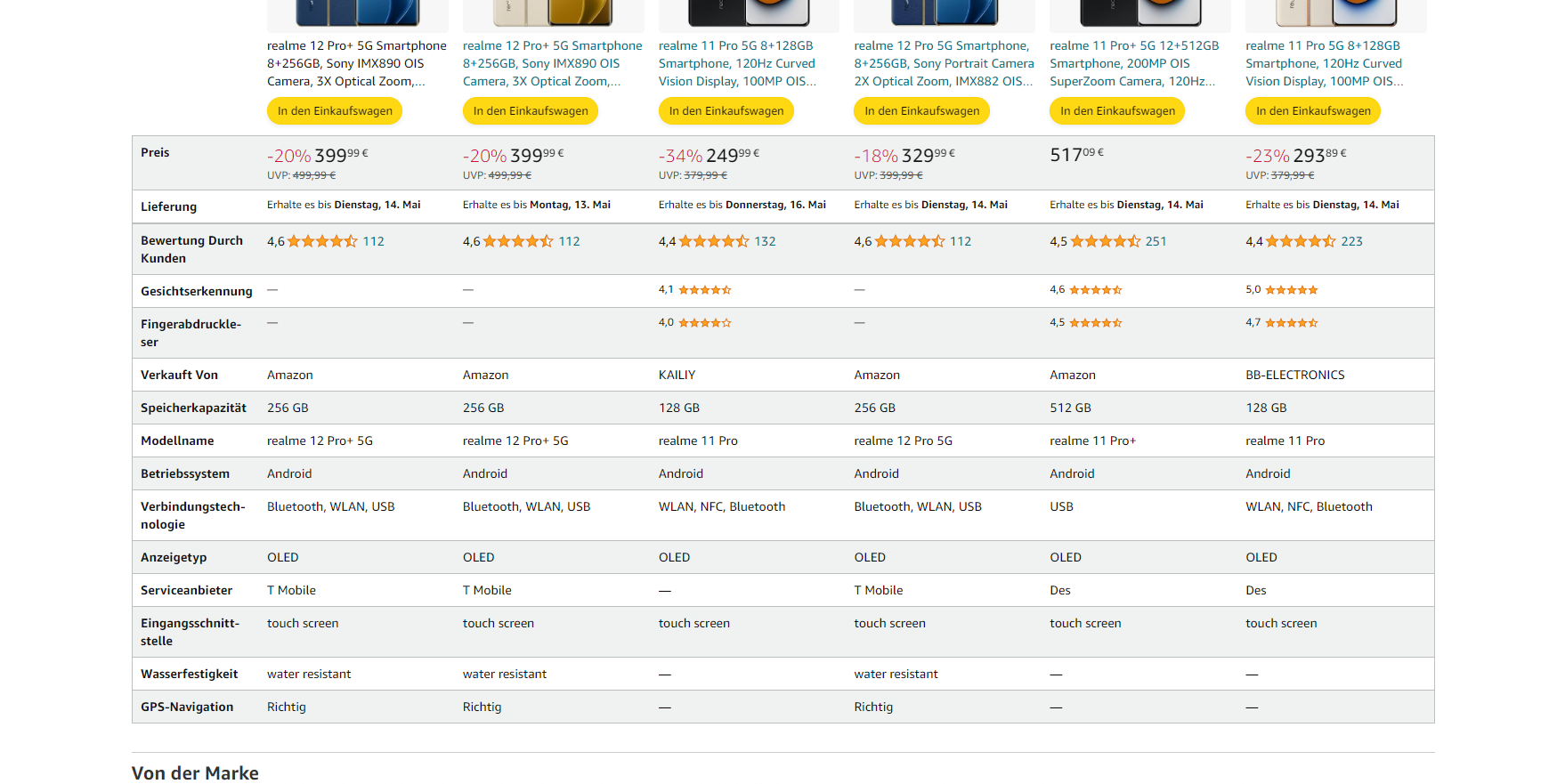The width and height of the screenshot is (1557, 784).
Task: Add the 517,09 € realme 11 Pro+ to cart
Action: click(1117, 111)
